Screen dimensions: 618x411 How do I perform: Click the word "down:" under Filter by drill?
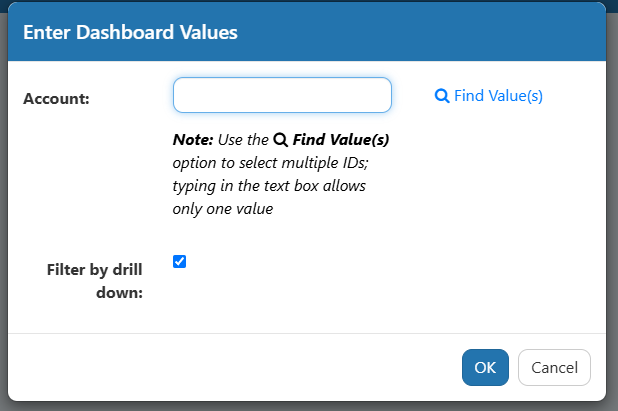coord(119,293)
